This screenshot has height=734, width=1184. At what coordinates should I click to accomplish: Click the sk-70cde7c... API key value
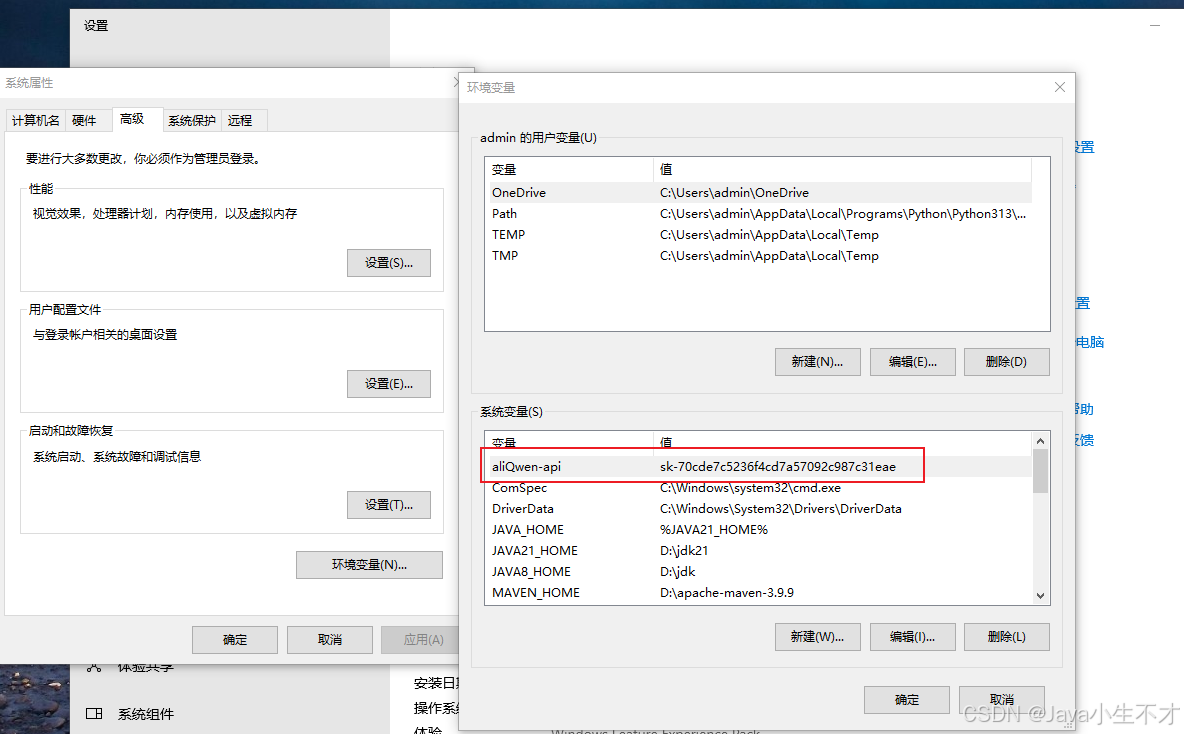(778, 467)
